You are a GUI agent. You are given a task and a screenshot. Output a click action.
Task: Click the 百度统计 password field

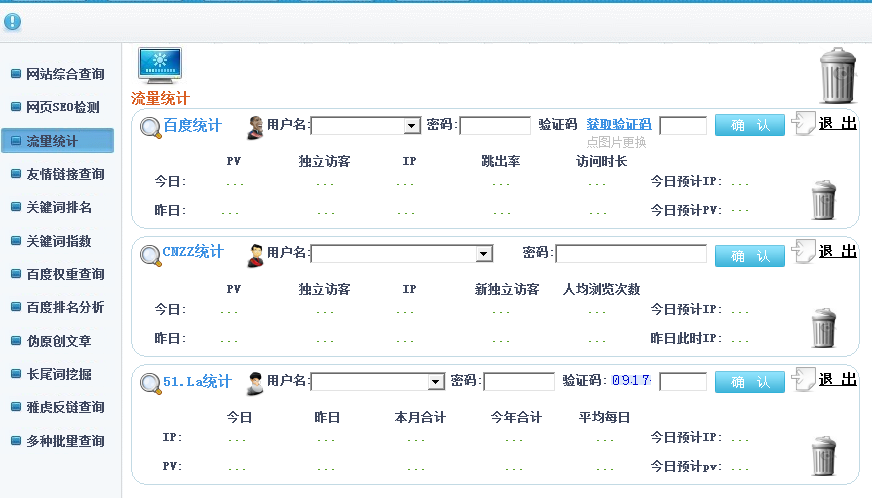pos(494,126)
